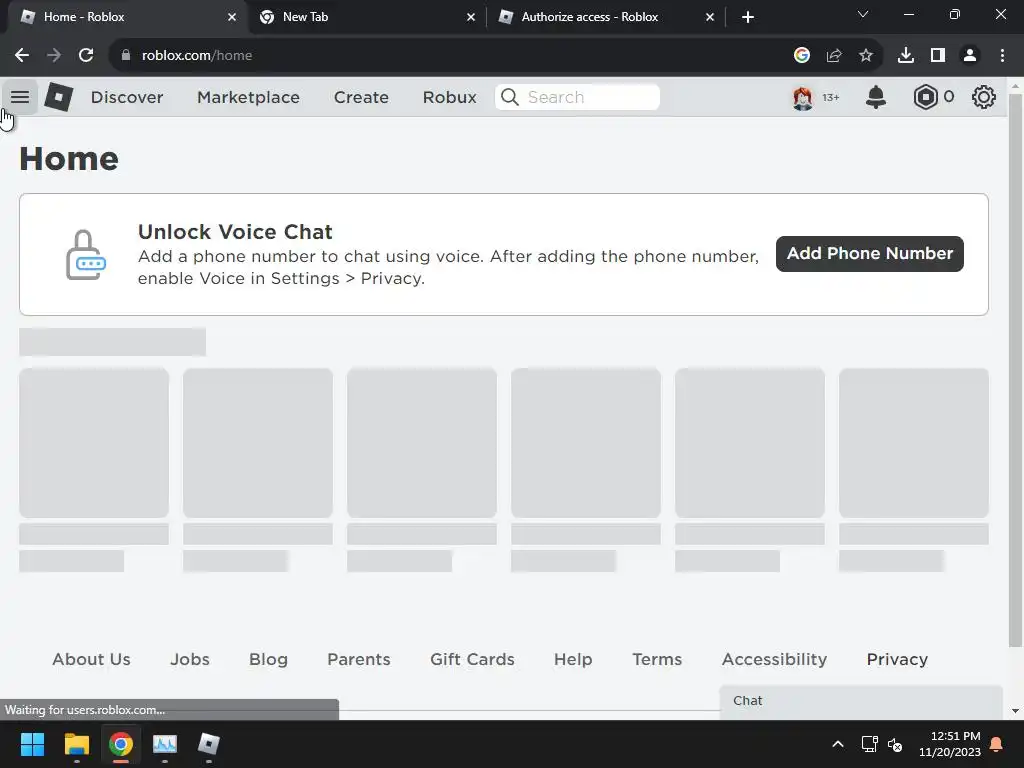Image resolution: width=1024 pixels, height=768 pixels.
Task: Open the About Us footer link
Action: click(x=91, y=659)
